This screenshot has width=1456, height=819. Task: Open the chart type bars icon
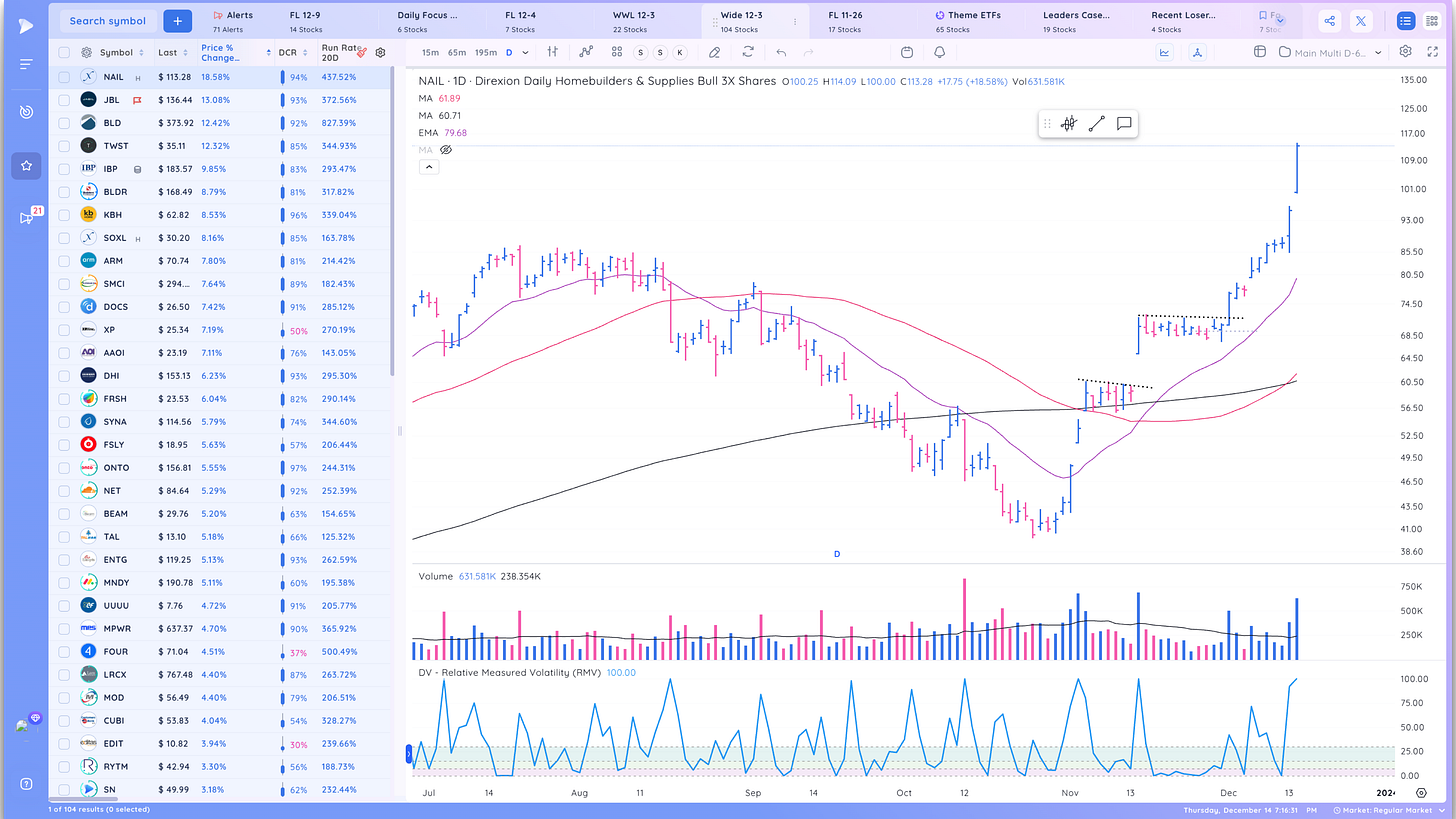click(553, 52)
